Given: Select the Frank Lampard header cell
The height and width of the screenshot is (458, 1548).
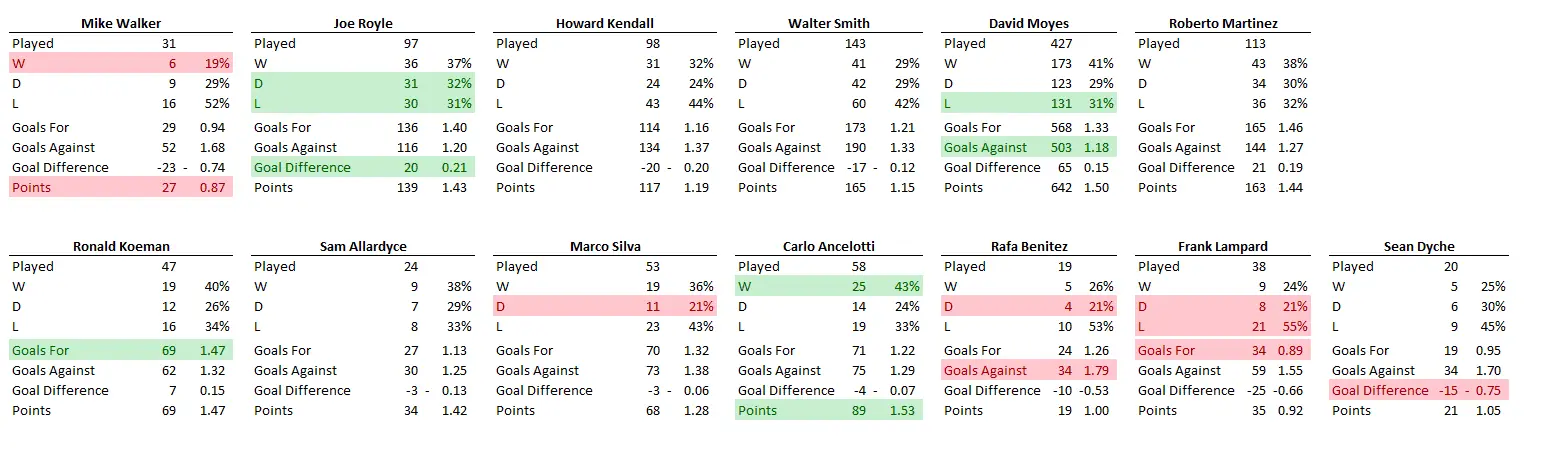Looking at the screenshot, I should point(1222,246).
